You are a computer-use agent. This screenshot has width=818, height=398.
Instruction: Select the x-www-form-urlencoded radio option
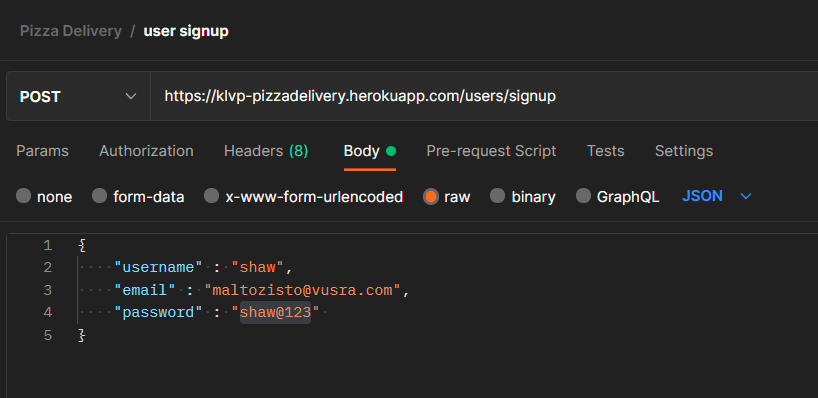211,196
